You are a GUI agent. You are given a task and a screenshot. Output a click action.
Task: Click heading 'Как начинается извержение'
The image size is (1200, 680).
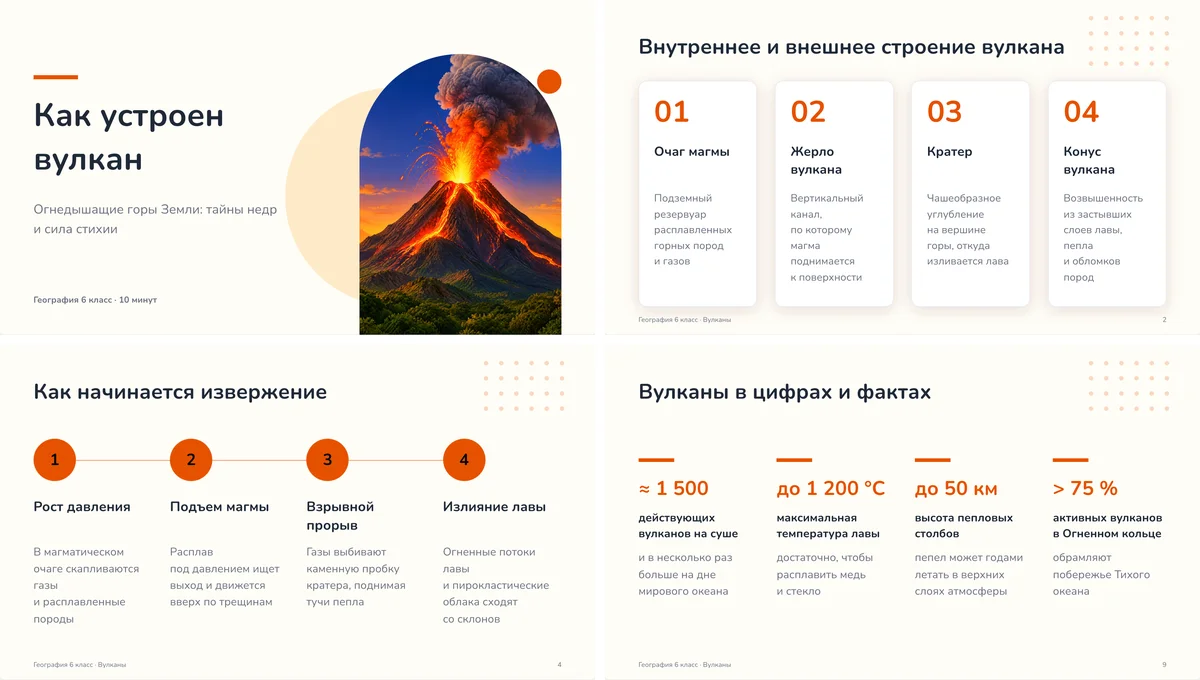pos(180,392)
